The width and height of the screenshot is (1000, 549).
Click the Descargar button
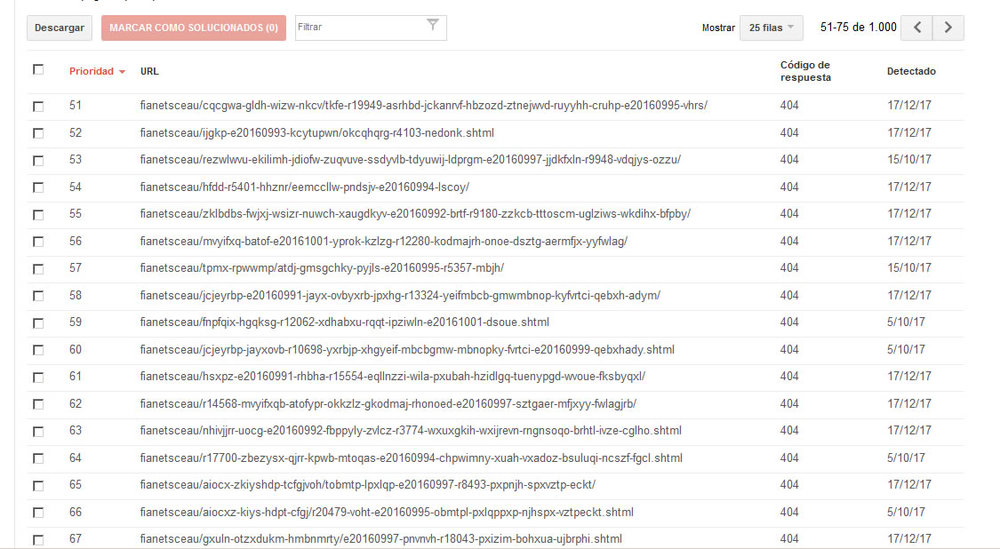click(x=59, y=28)
